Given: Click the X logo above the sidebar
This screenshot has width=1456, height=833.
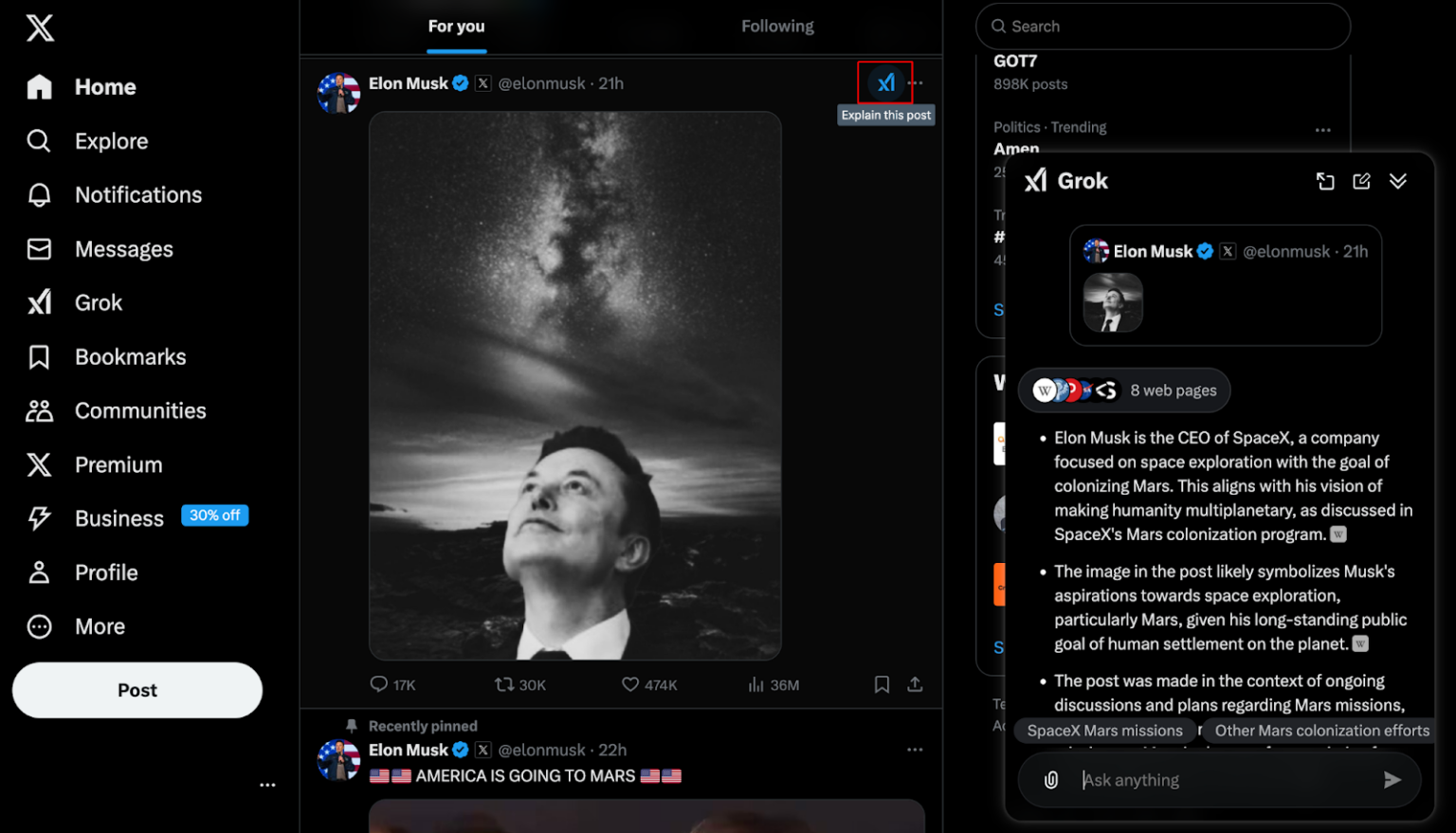Looking at the screenshot, I should (40, 27).
